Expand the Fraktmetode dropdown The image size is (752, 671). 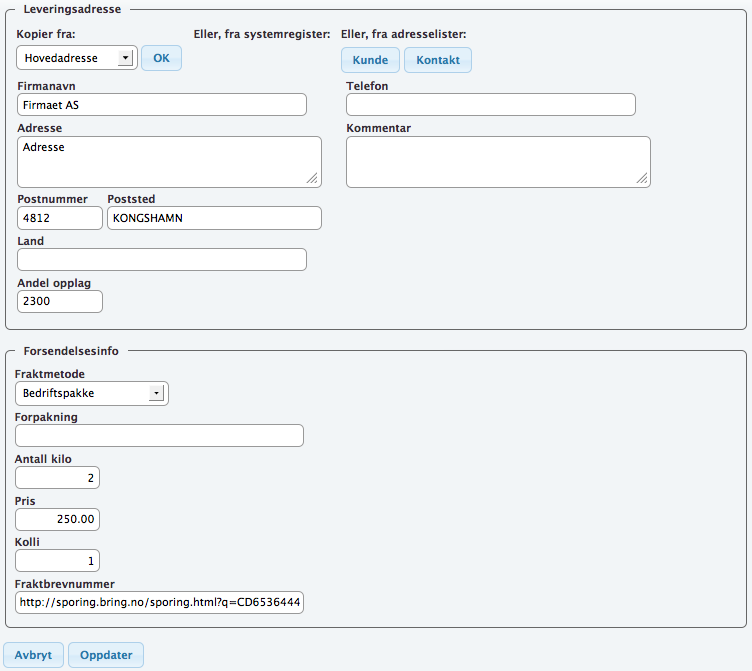[x=92, y=393]
